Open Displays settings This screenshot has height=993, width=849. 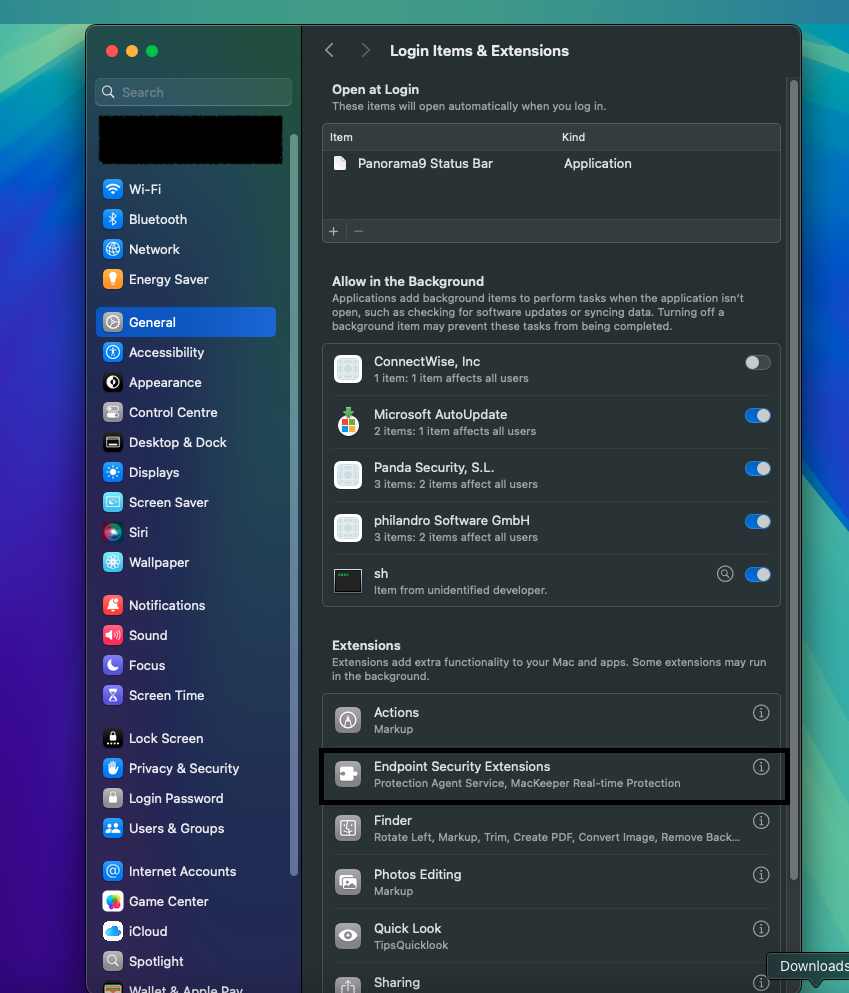tap(186, 472)
